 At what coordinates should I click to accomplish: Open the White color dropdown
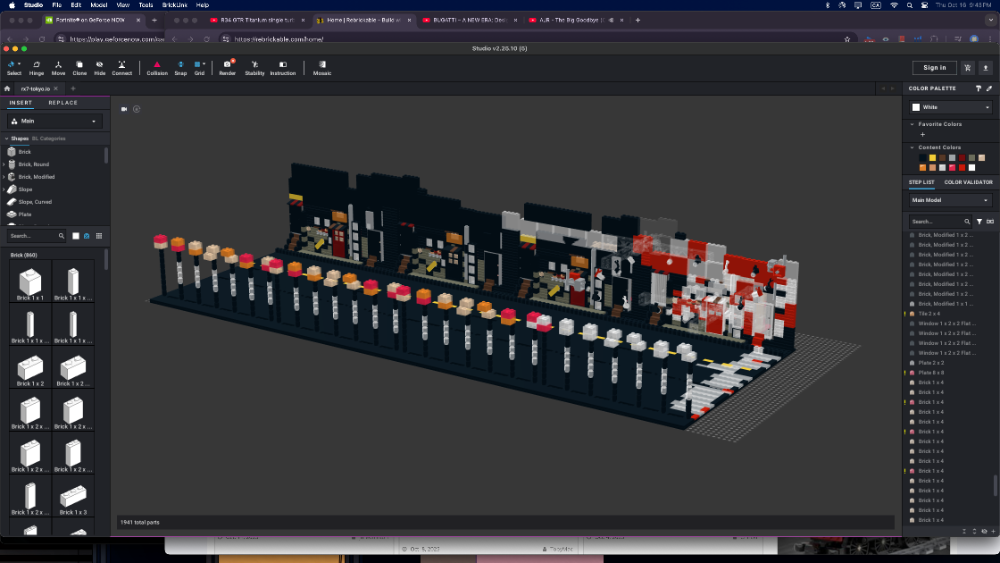950,107
